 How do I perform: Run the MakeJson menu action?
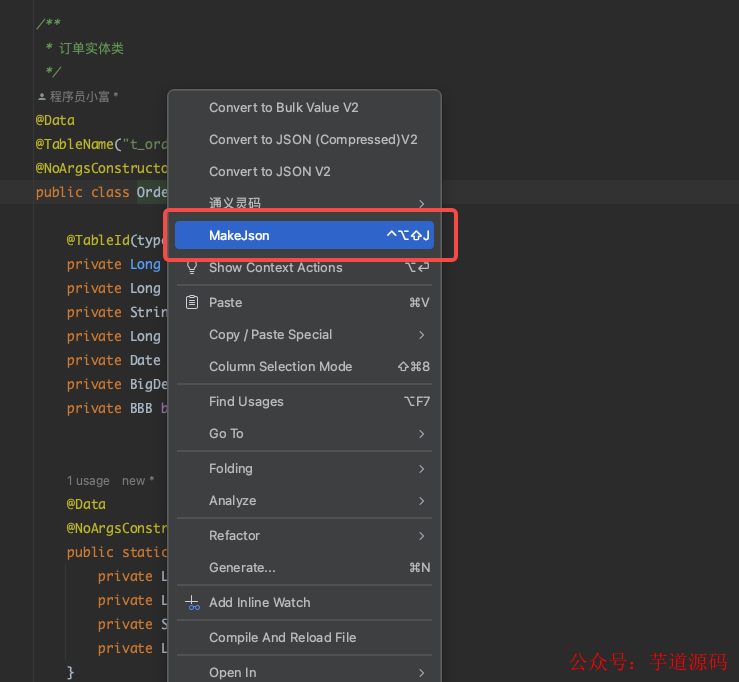point(304,235)
